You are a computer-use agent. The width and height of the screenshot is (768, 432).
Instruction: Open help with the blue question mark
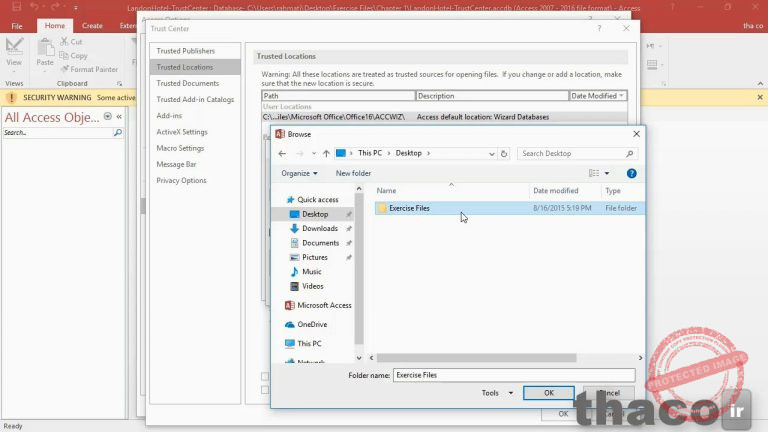(631, 173)
